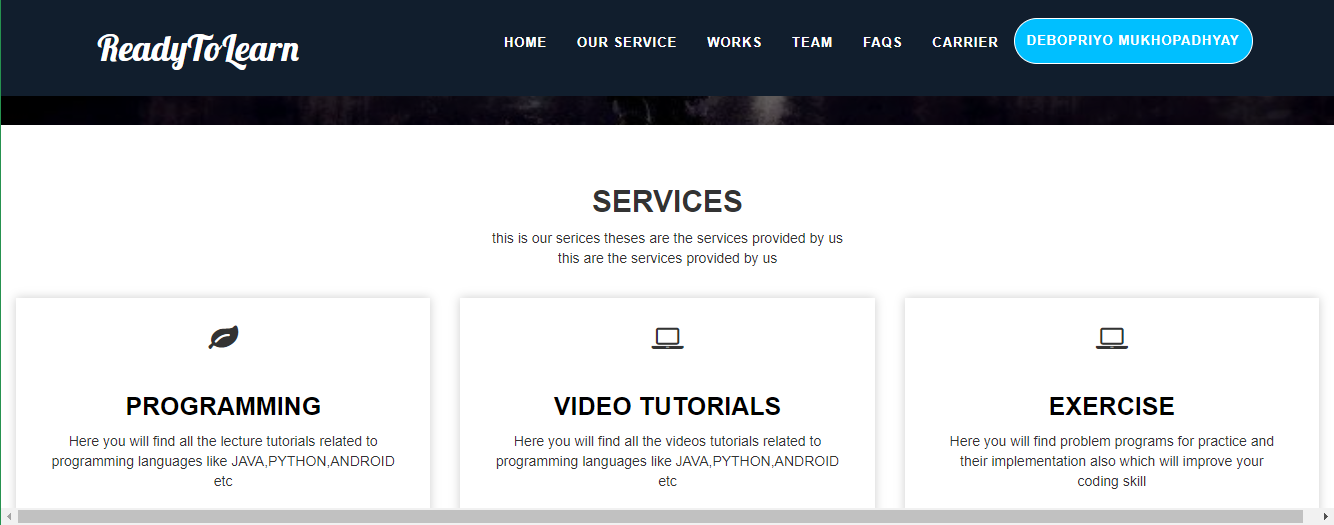Select the VIDEO TUTORIALS card heading
1334x525 pixels.
667,406
